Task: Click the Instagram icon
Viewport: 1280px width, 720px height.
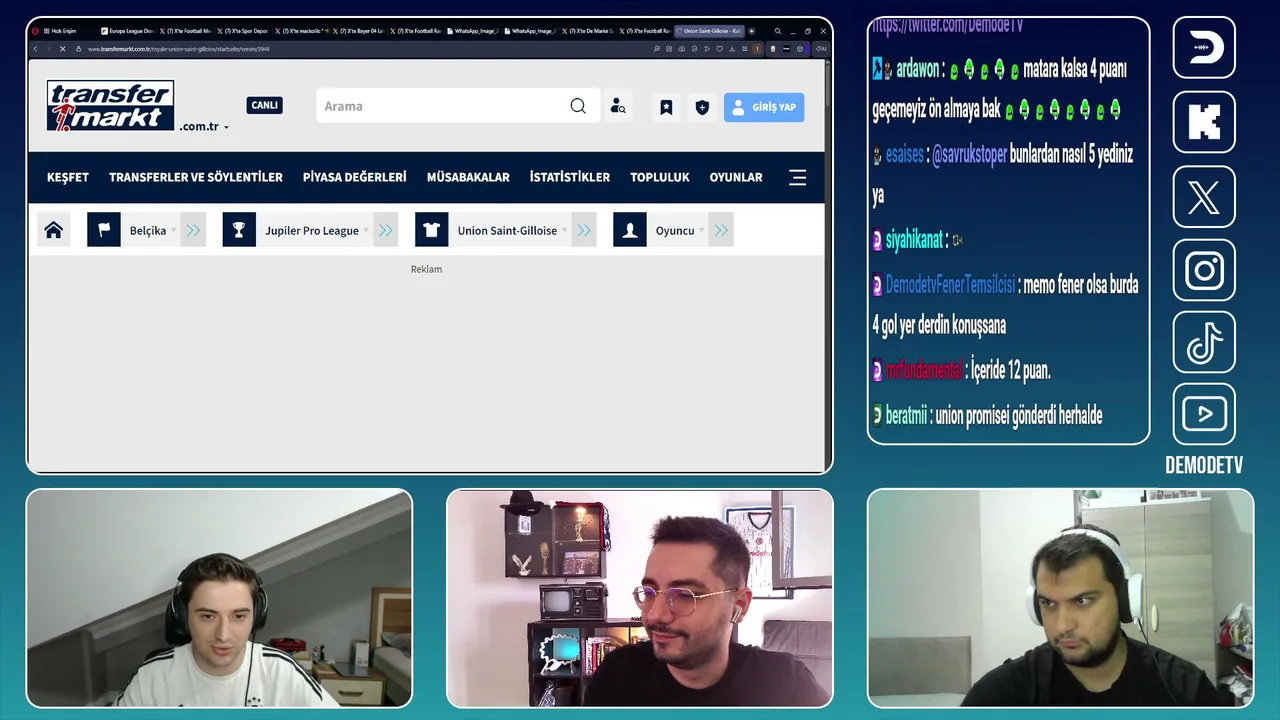Action: pos(1204,270)
